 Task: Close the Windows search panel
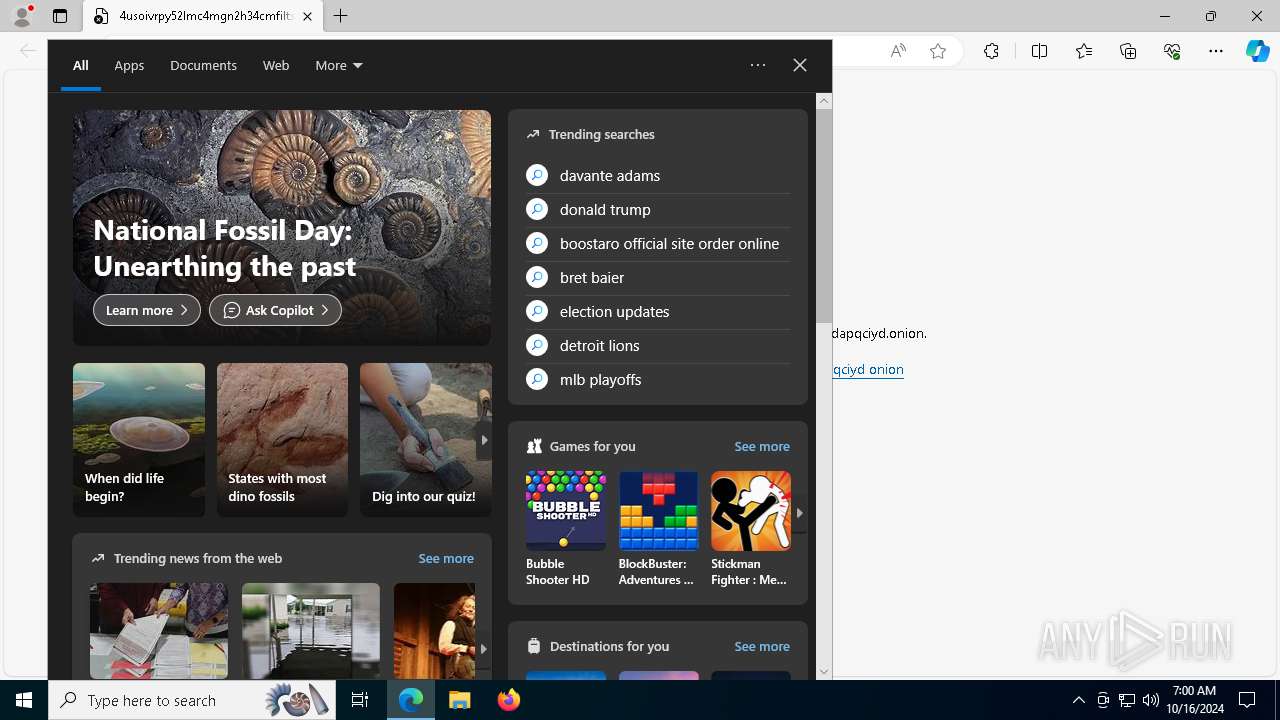[800, 65]
